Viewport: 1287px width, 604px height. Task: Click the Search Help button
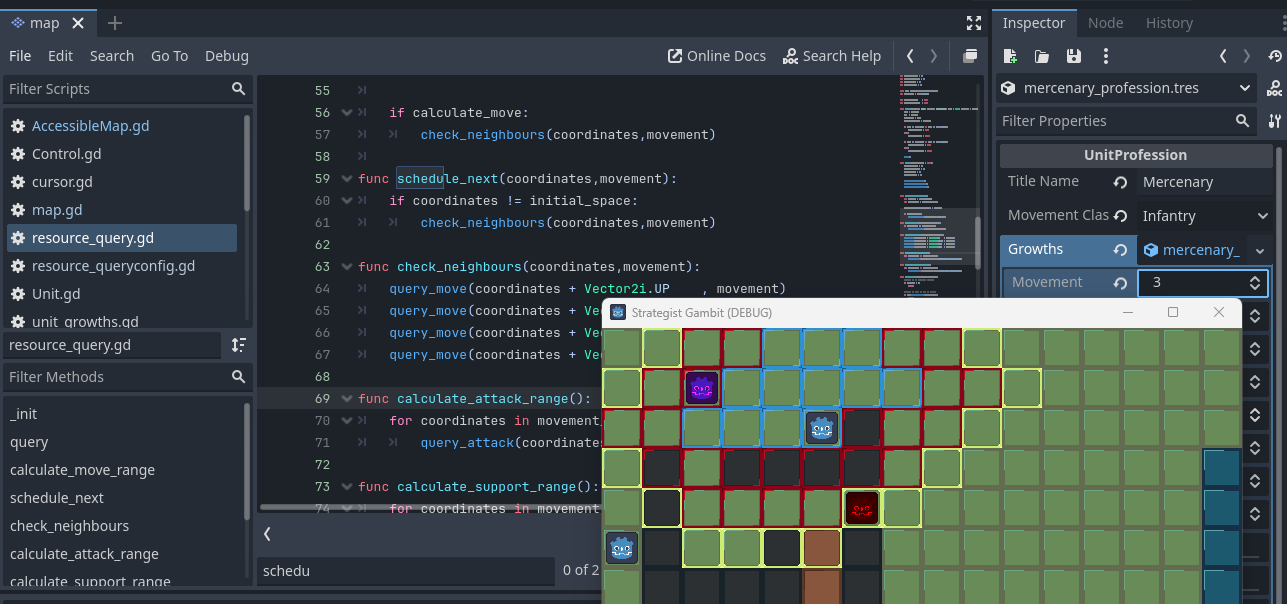pos(832,56)
